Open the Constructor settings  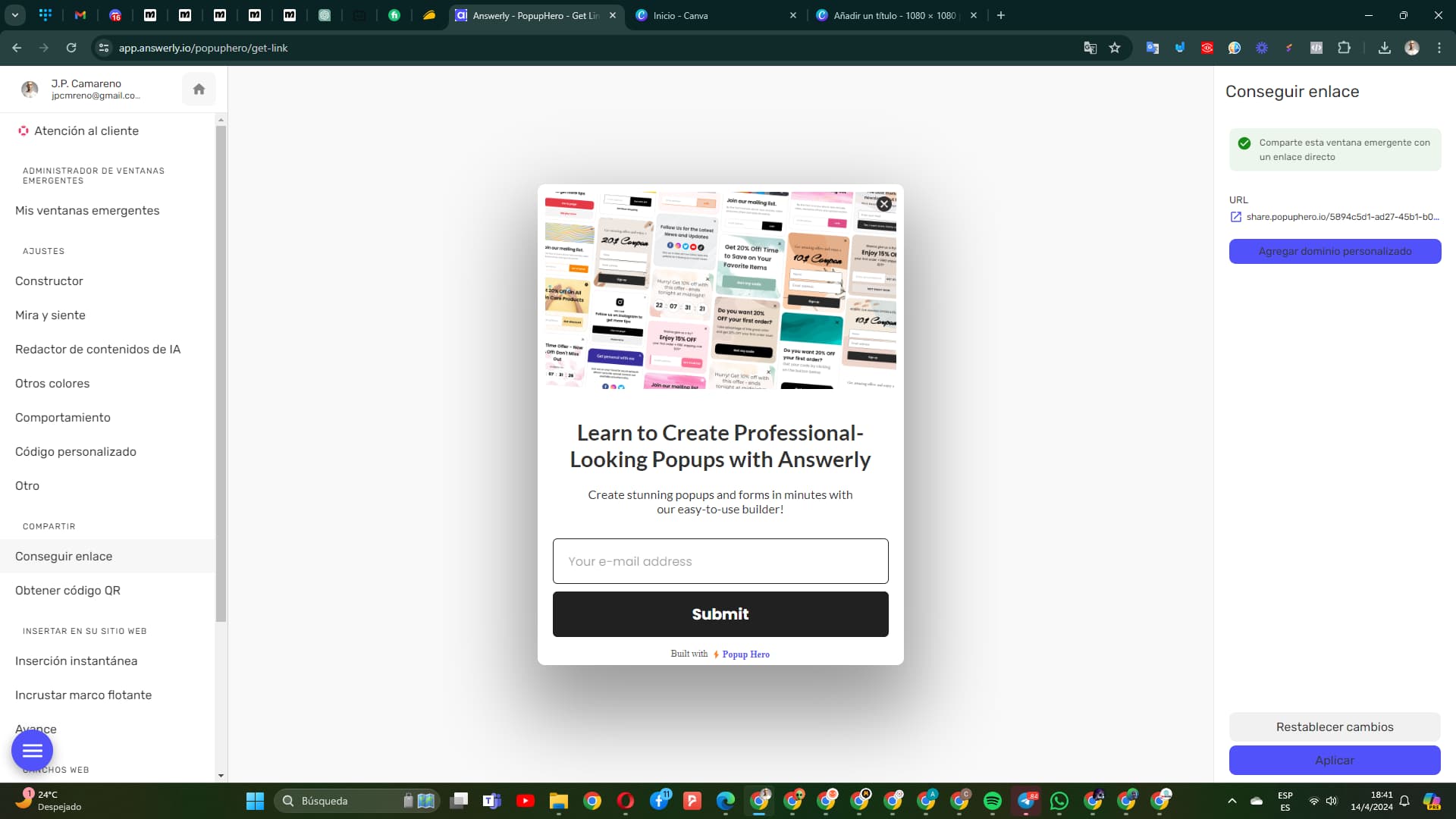point(49,281)
